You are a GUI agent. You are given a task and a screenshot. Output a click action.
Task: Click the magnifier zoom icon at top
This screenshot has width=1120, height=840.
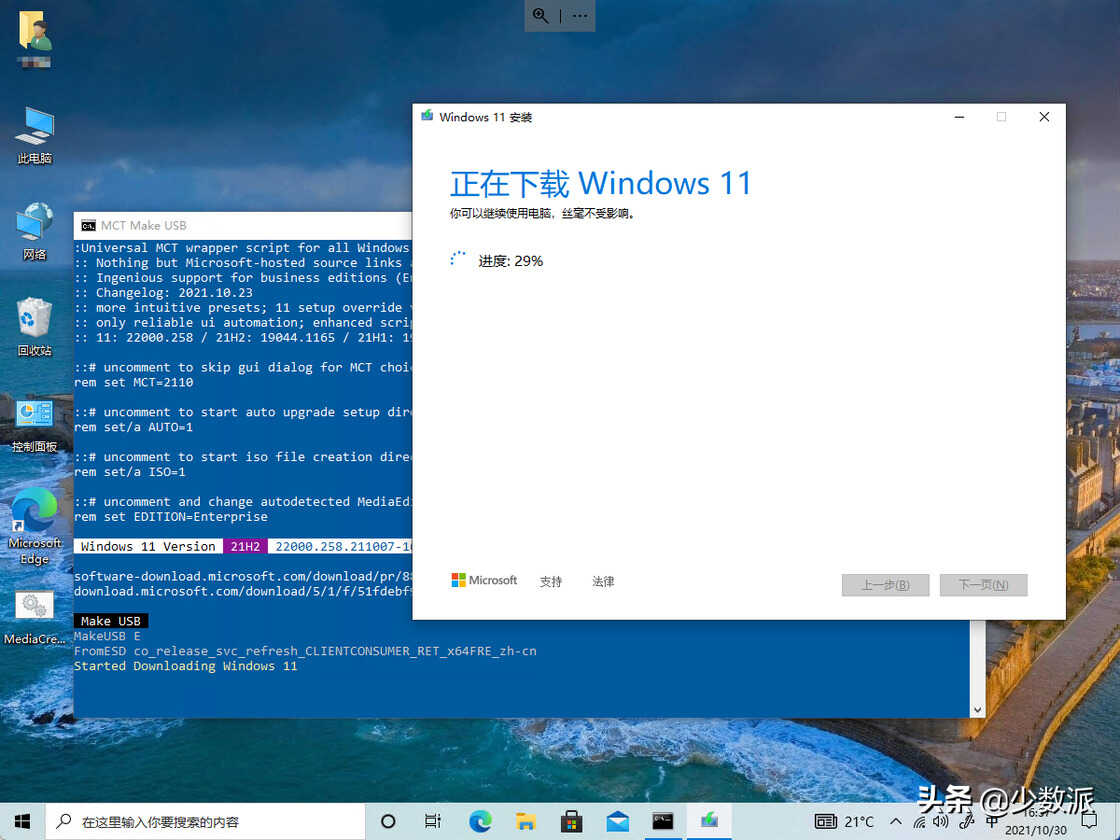coord(541,16)
